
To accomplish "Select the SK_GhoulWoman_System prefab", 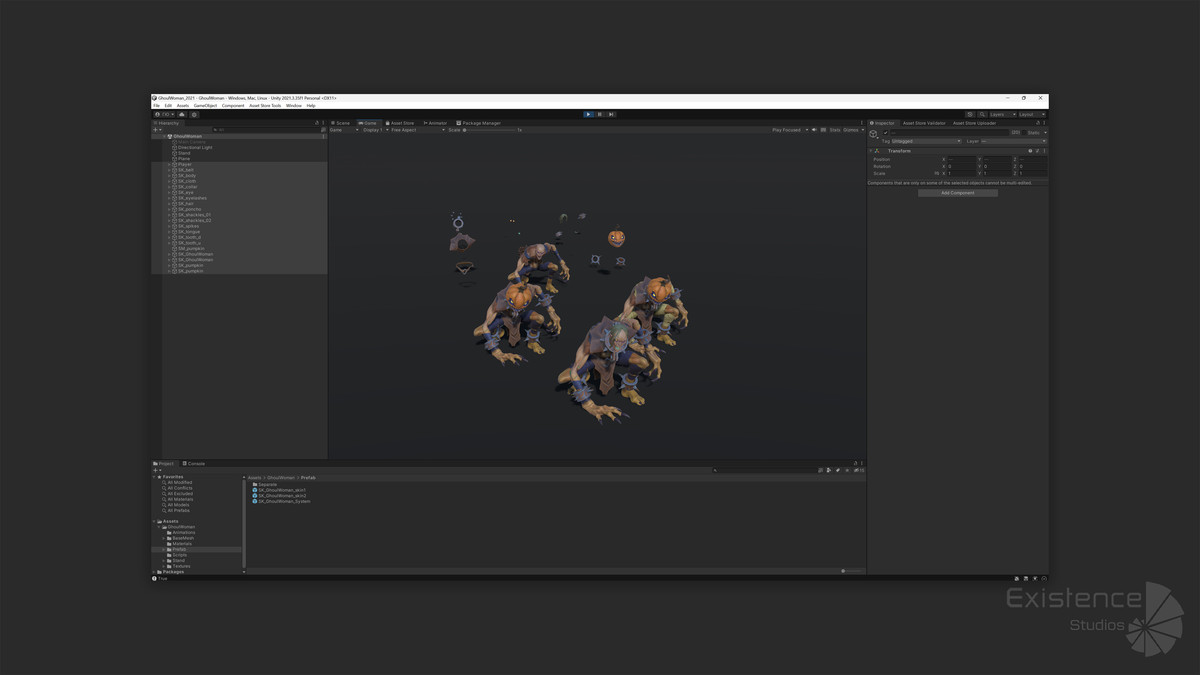I will 283,501.
